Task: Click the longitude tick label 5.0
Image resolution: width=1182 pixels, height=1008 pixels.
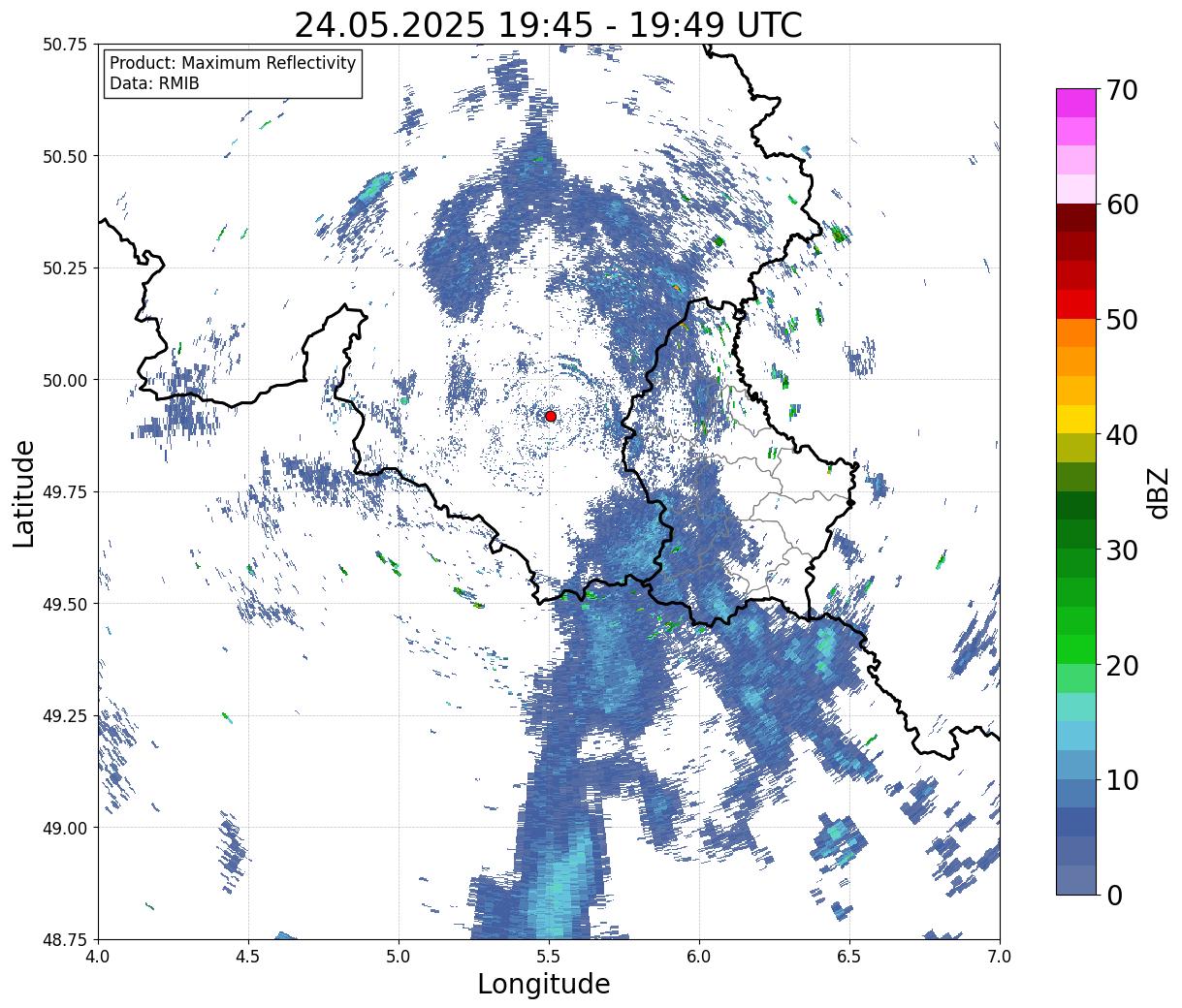Action: point(399,957)
